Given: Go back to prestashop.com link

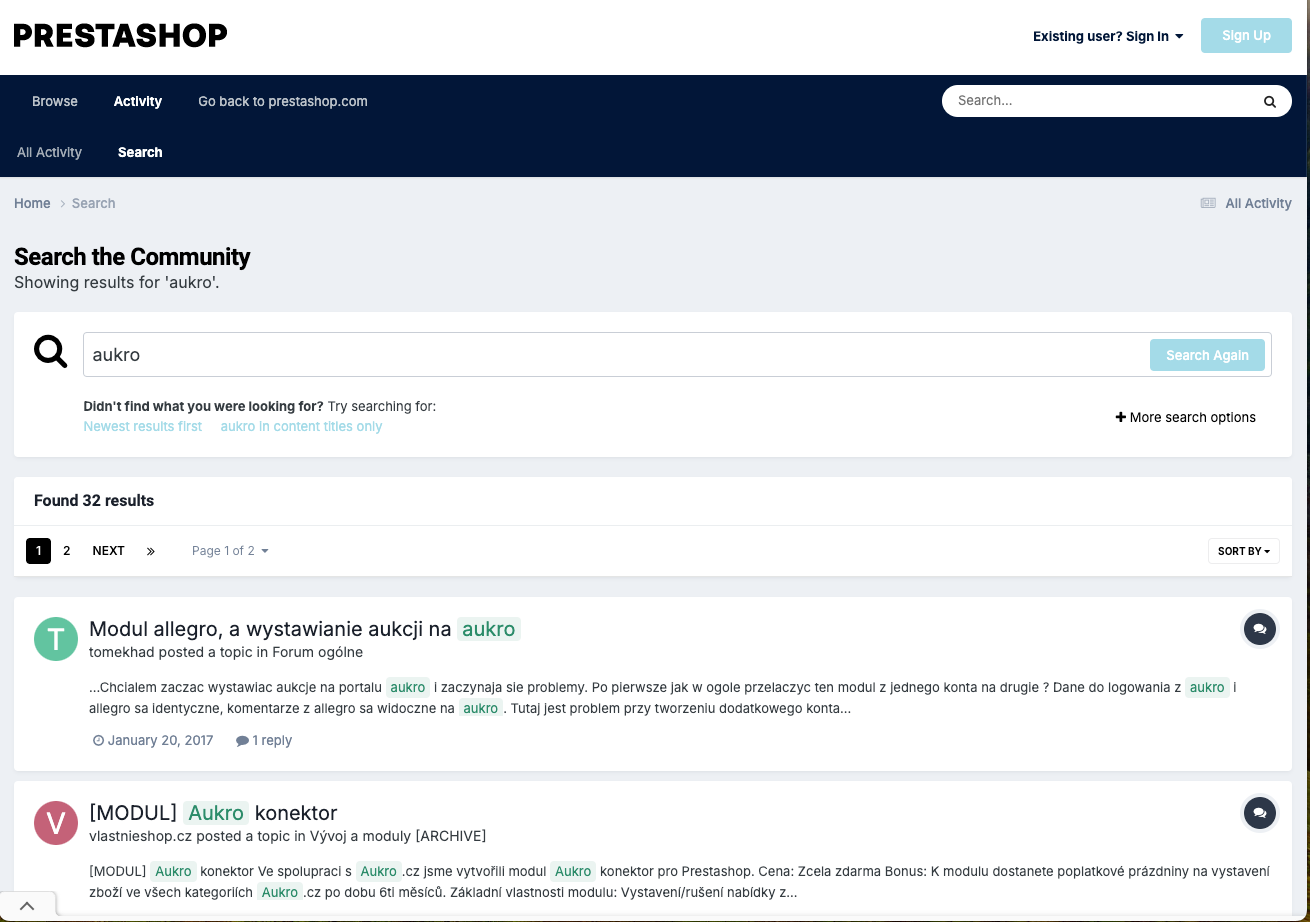Looking at the screenshot, I should [x=283, y=101].
